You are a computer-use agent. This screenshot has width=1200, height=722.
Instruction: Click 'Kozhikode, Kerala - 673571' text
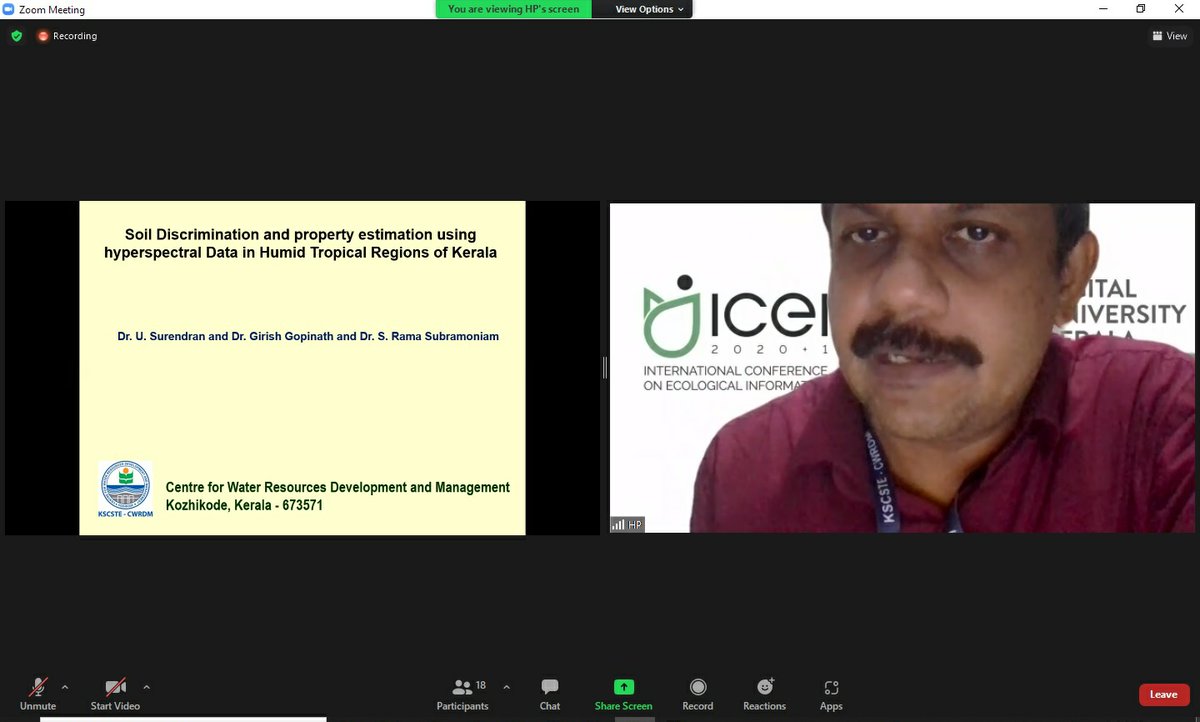click(x=244, y=506)
